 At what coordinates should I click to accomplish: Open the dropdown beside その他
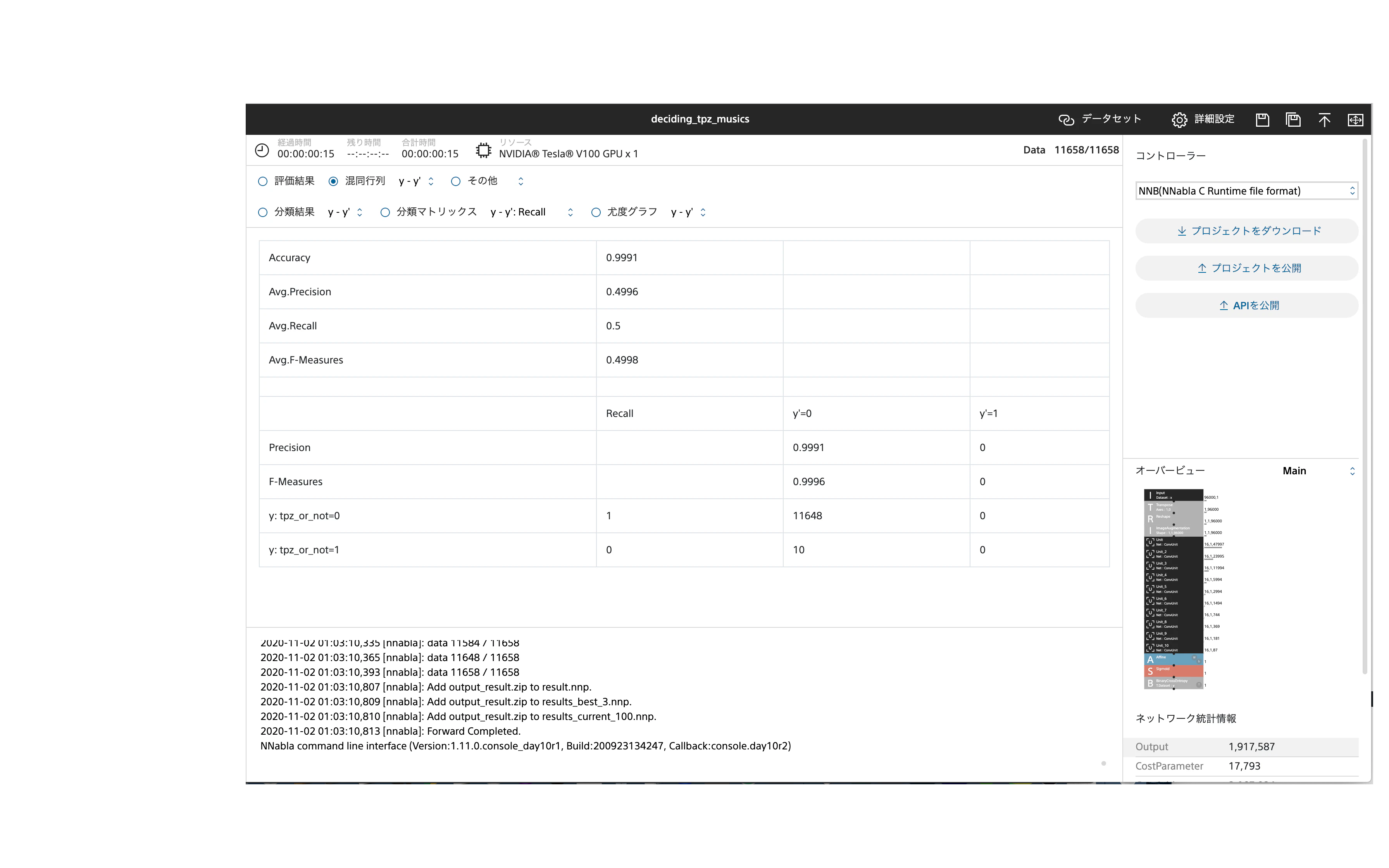tap(520, 181)
